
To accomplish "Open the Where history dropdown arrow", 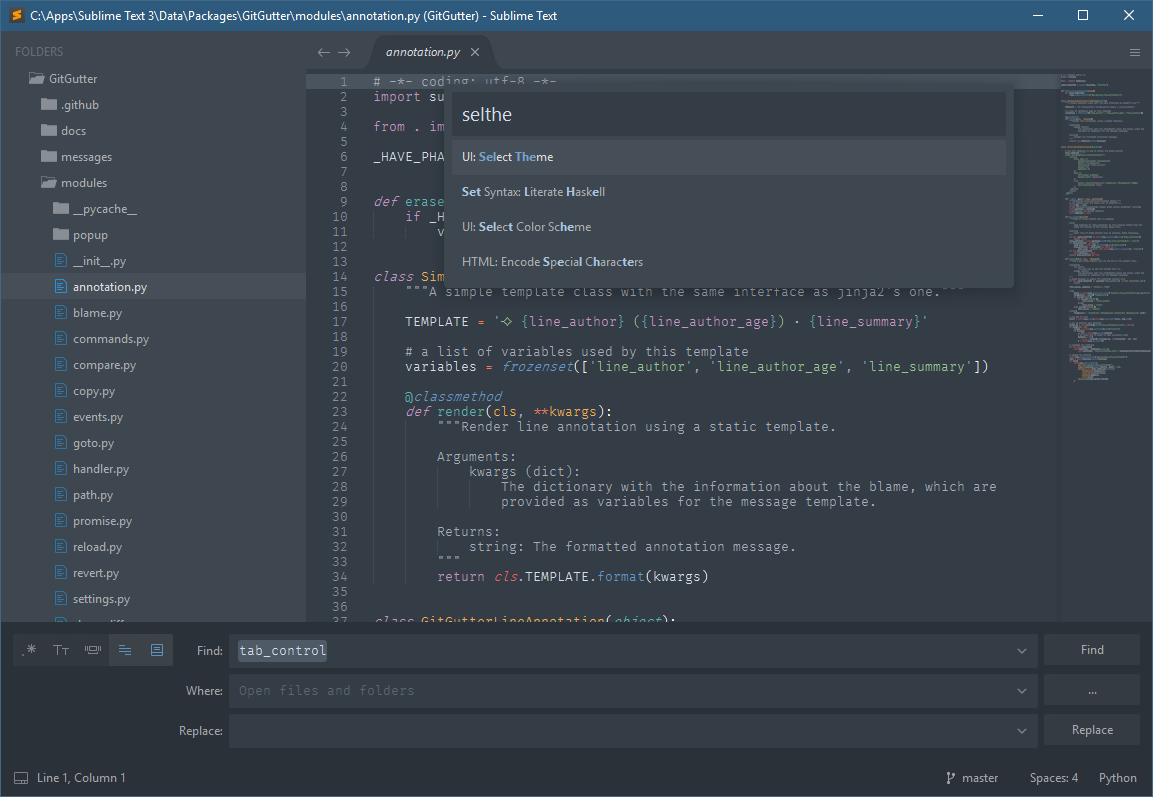I will coord(1021,691).
